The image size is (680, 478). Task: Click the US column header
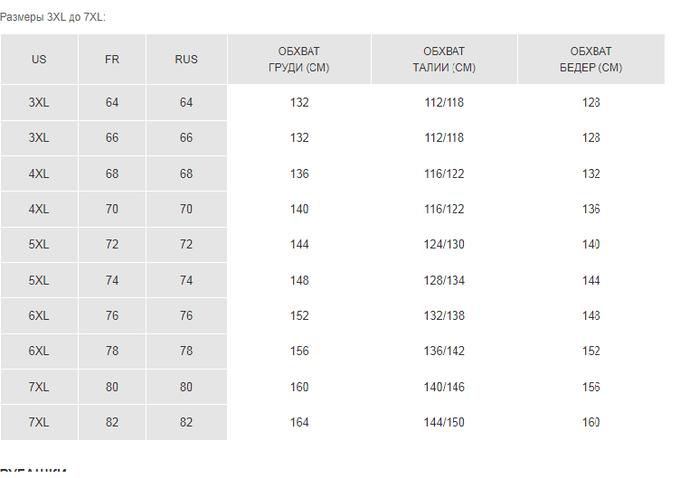coord(39,59)
